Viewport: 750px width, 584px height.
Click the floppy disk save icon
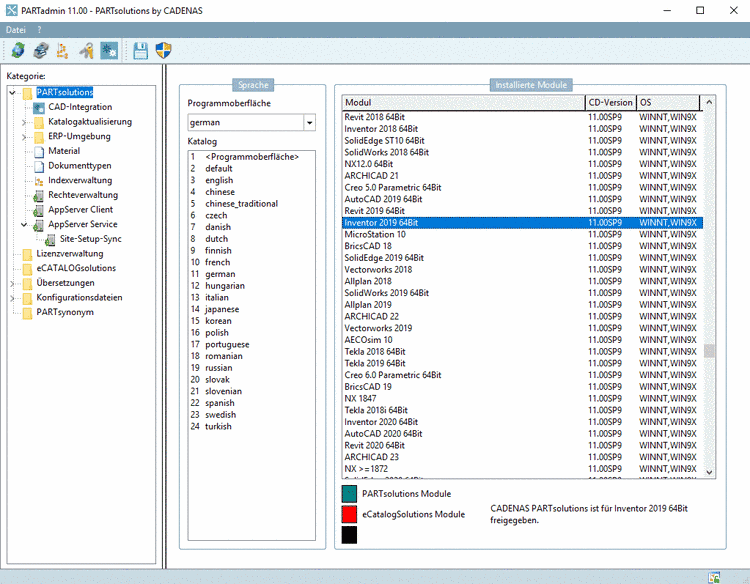click(x=141, y=50)
